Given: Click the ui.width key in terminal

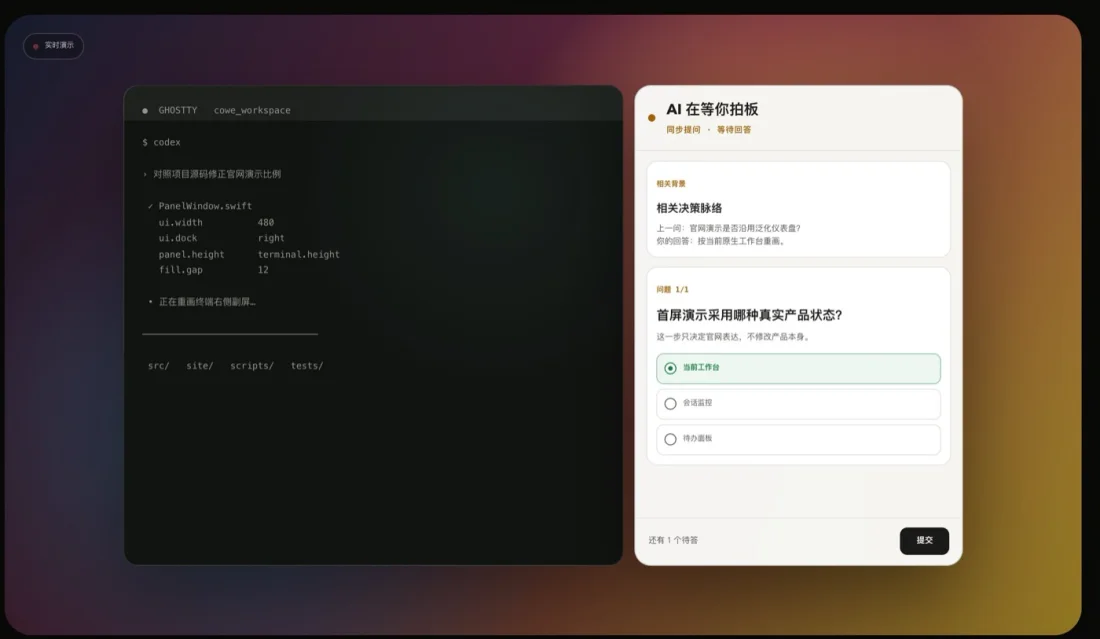Looking at the screenshot, I should pos(180,222).
